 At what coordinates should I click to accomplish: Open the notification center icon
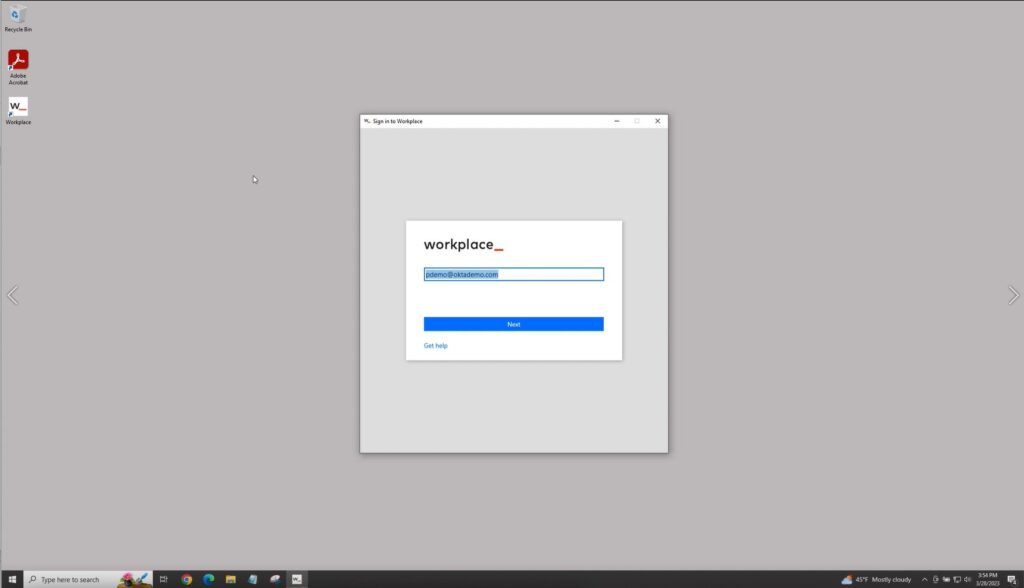1011,579
